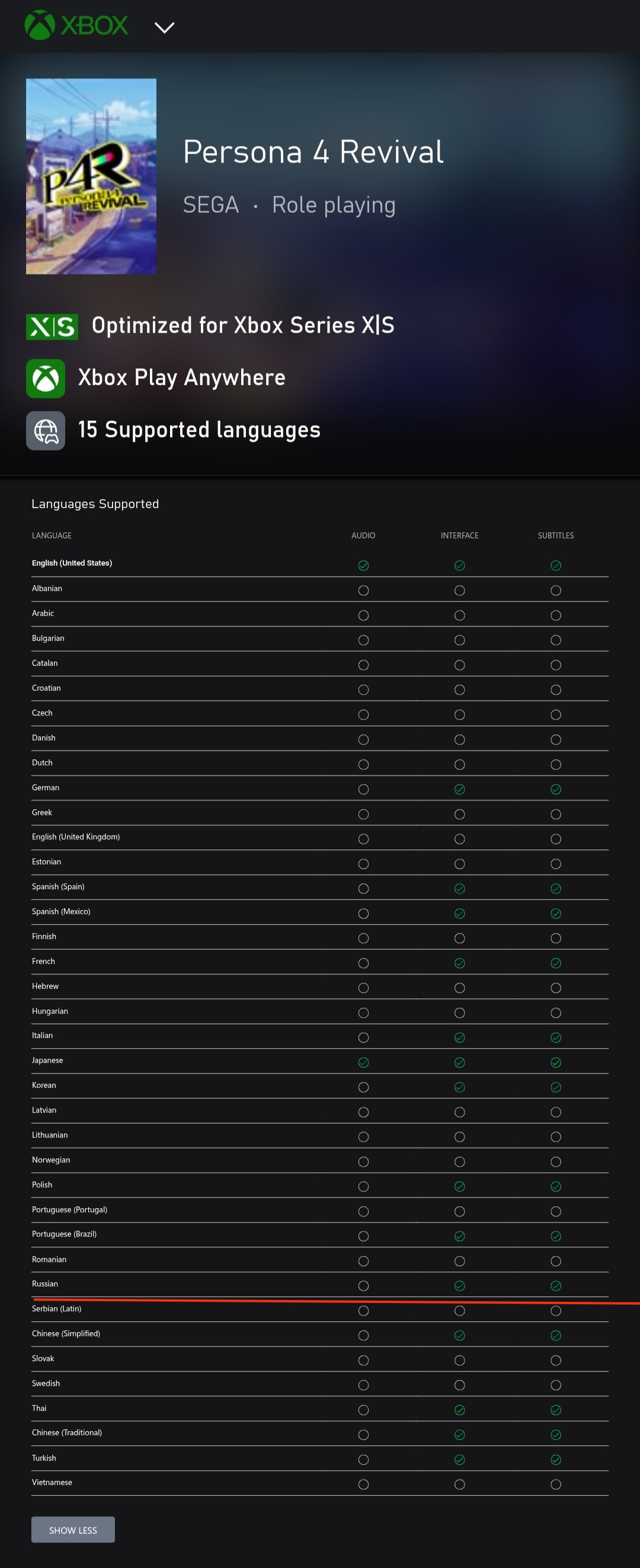The height and width of the screenshot is (1568, 640).
Task: Click the AUDIO column header
Action: pos(363,536)
